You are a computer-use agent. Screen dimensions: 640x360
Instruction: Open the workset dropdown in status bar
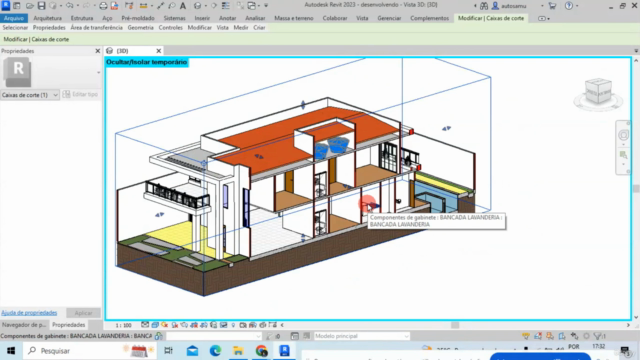coord(214,336)
